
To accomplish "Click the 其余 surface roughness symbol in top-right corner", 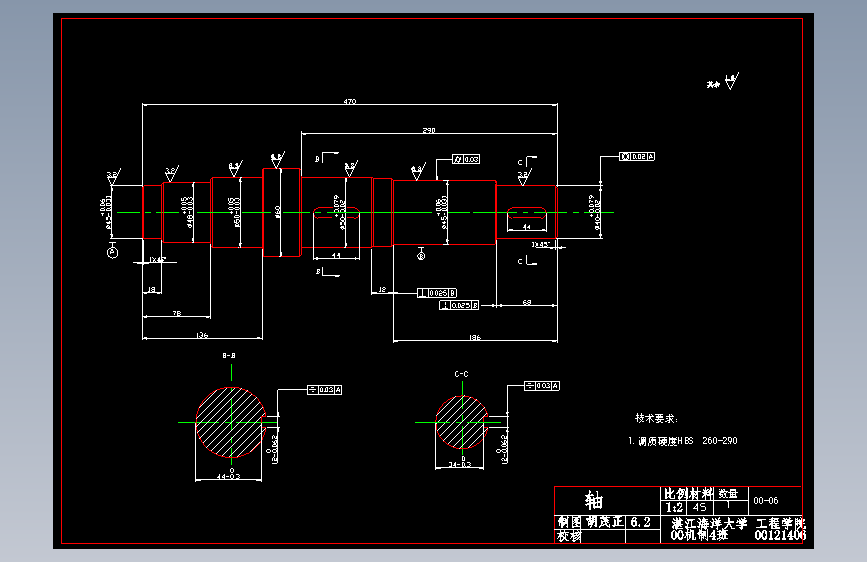I will 723,82.
